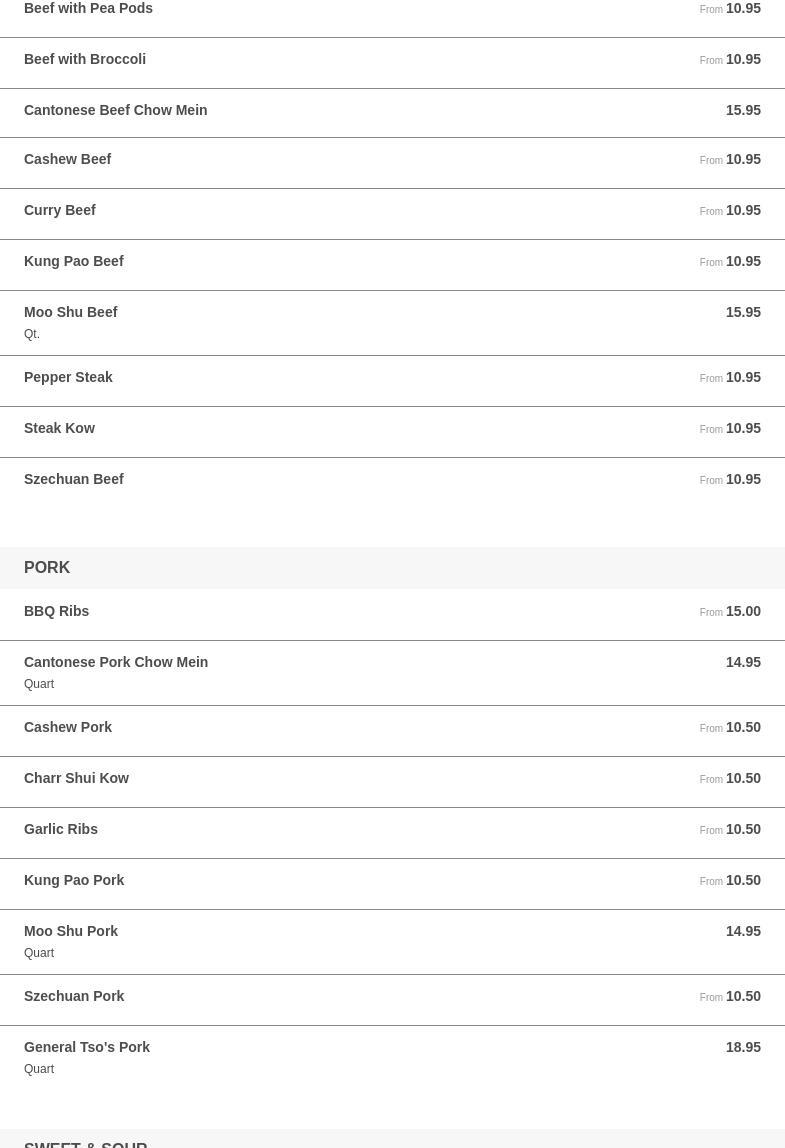The height and width of the screenshot is (1148, 785).
Task: Open Cashew Pork item
Action: click(392, 731)
